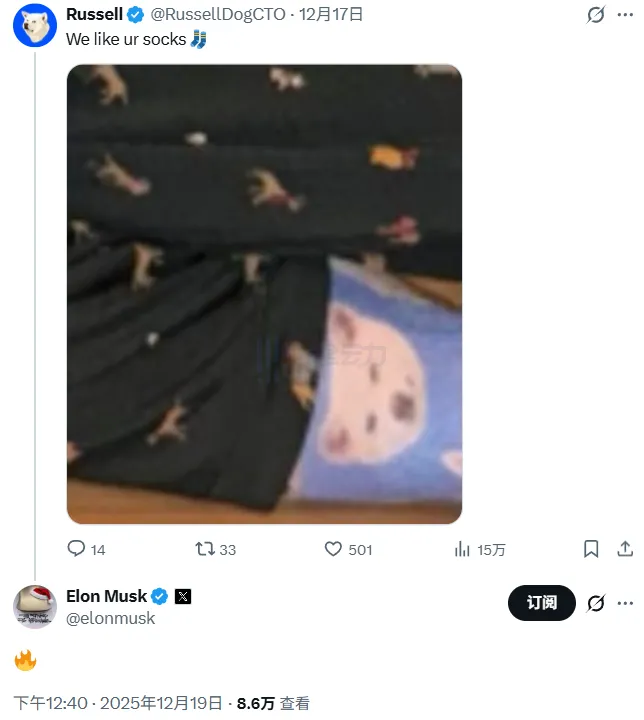Like the socks tweet with heart icon
This screenshot has width=644, height=720.
point(334,549)
